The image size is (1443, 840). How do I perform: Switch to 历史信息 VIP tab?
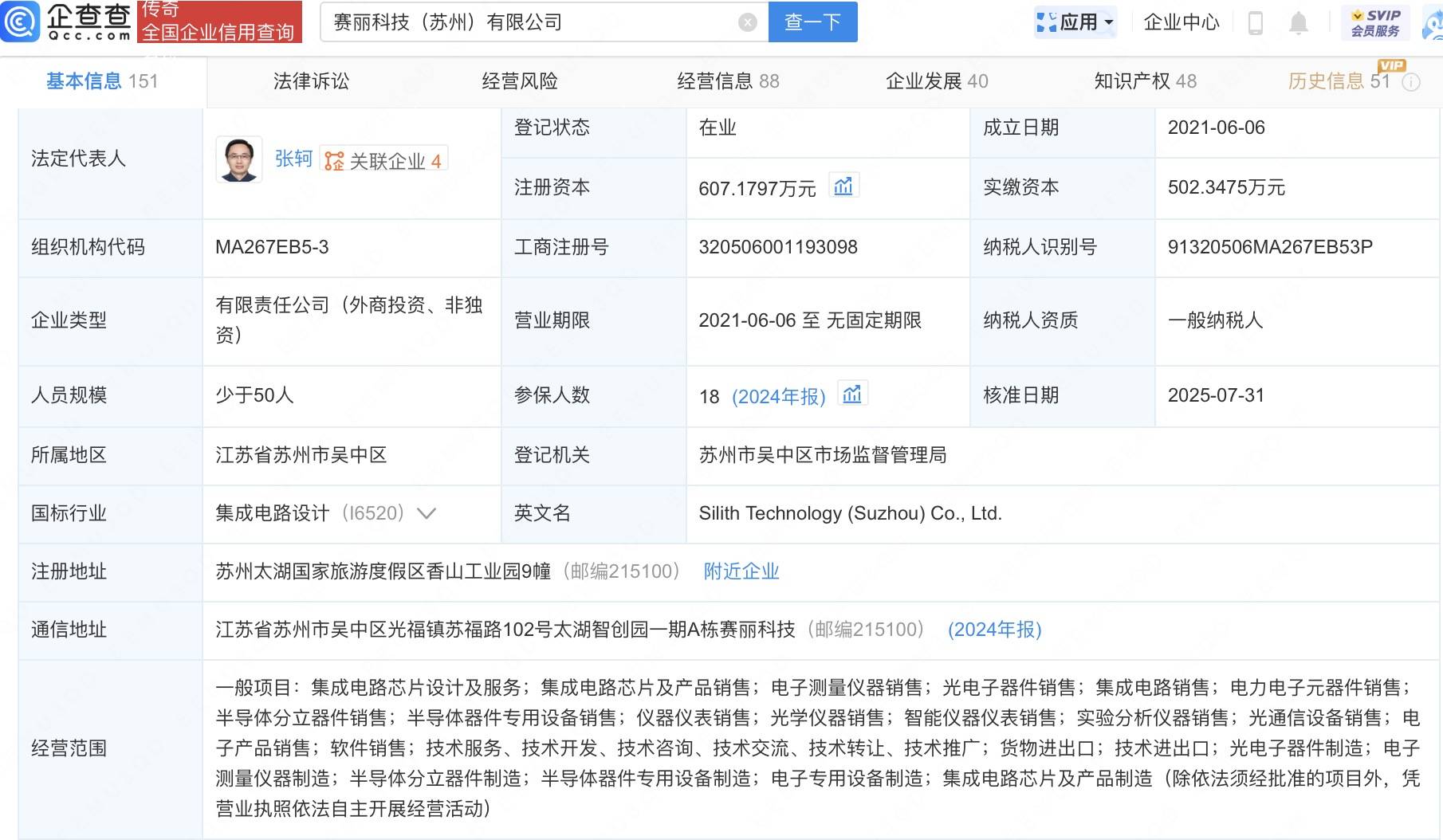[x=1339, y=81]
